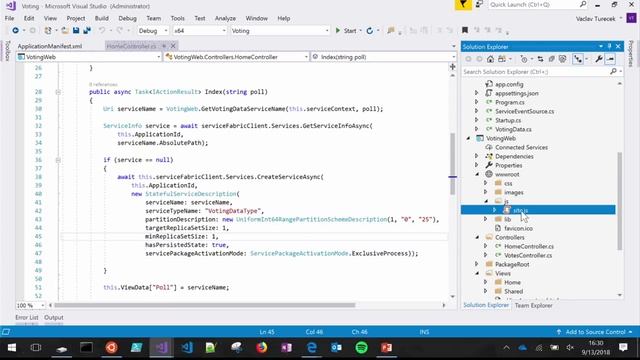The image size is (640, 360).
Task: Click the Save All toolbar icon
Action: (87, 31)
